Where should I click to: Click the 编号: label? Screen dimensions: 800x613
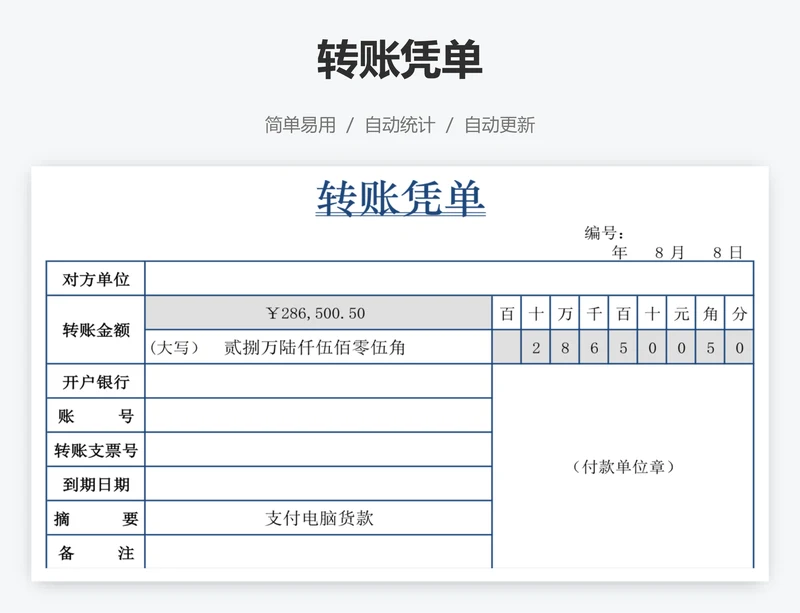pos(604,233)
